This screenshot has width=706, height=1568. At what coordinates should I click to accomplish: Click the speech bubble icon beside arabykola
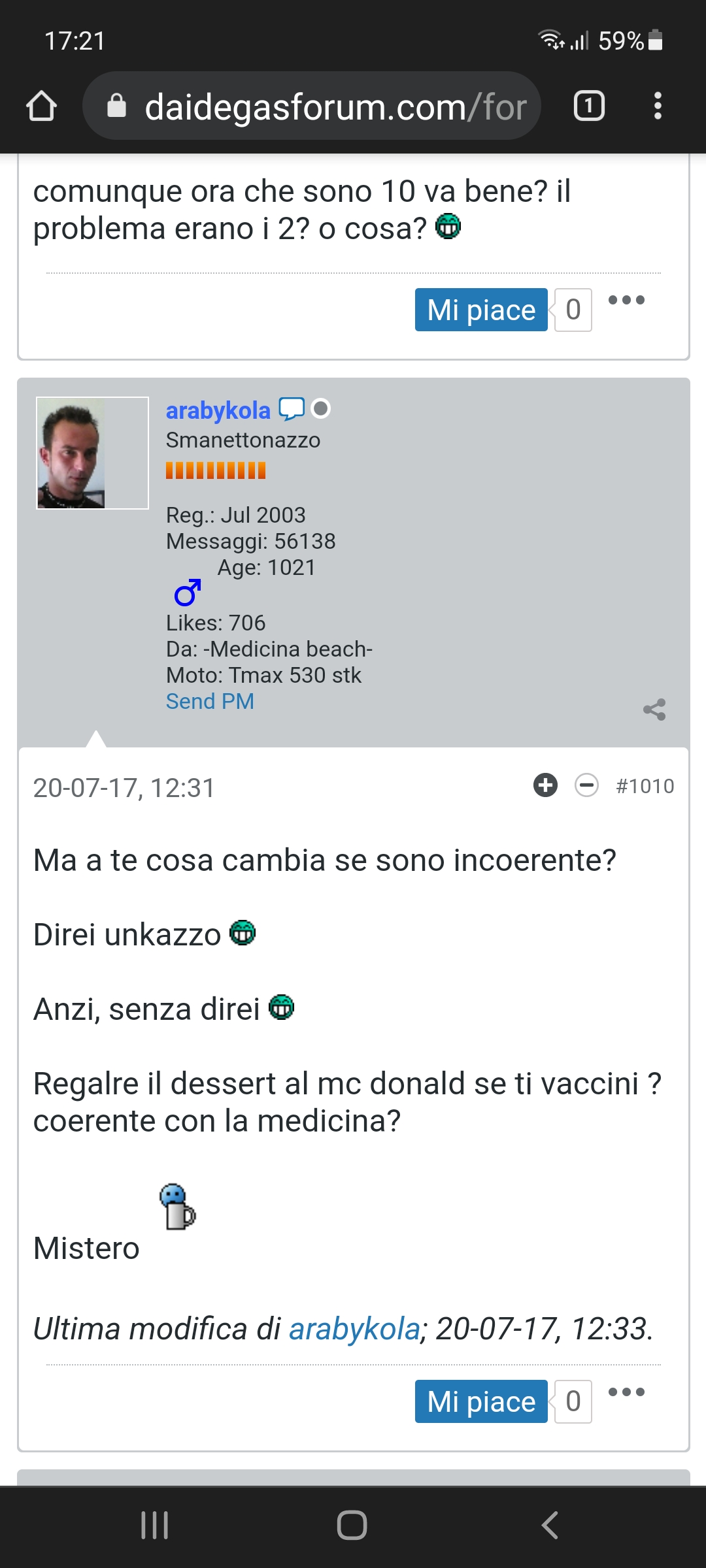click(292, 409)
